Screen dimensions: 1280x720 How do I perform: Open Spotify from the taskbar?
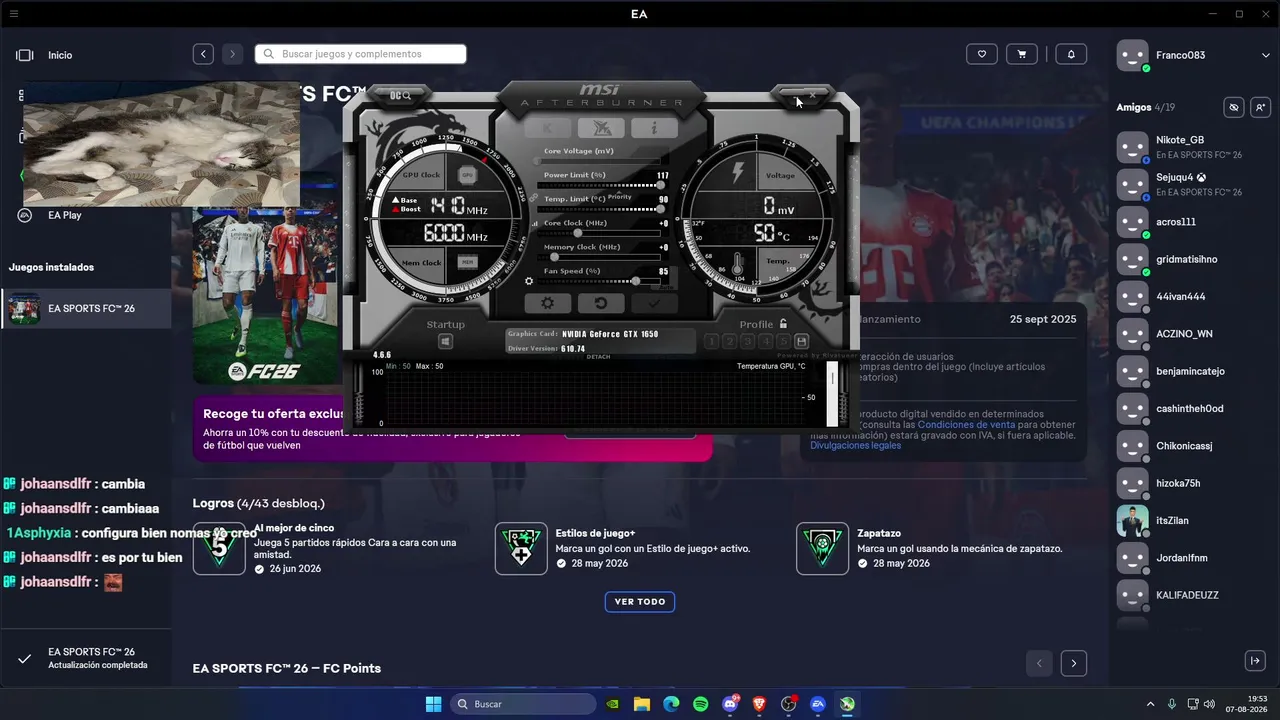coord(700,704)
